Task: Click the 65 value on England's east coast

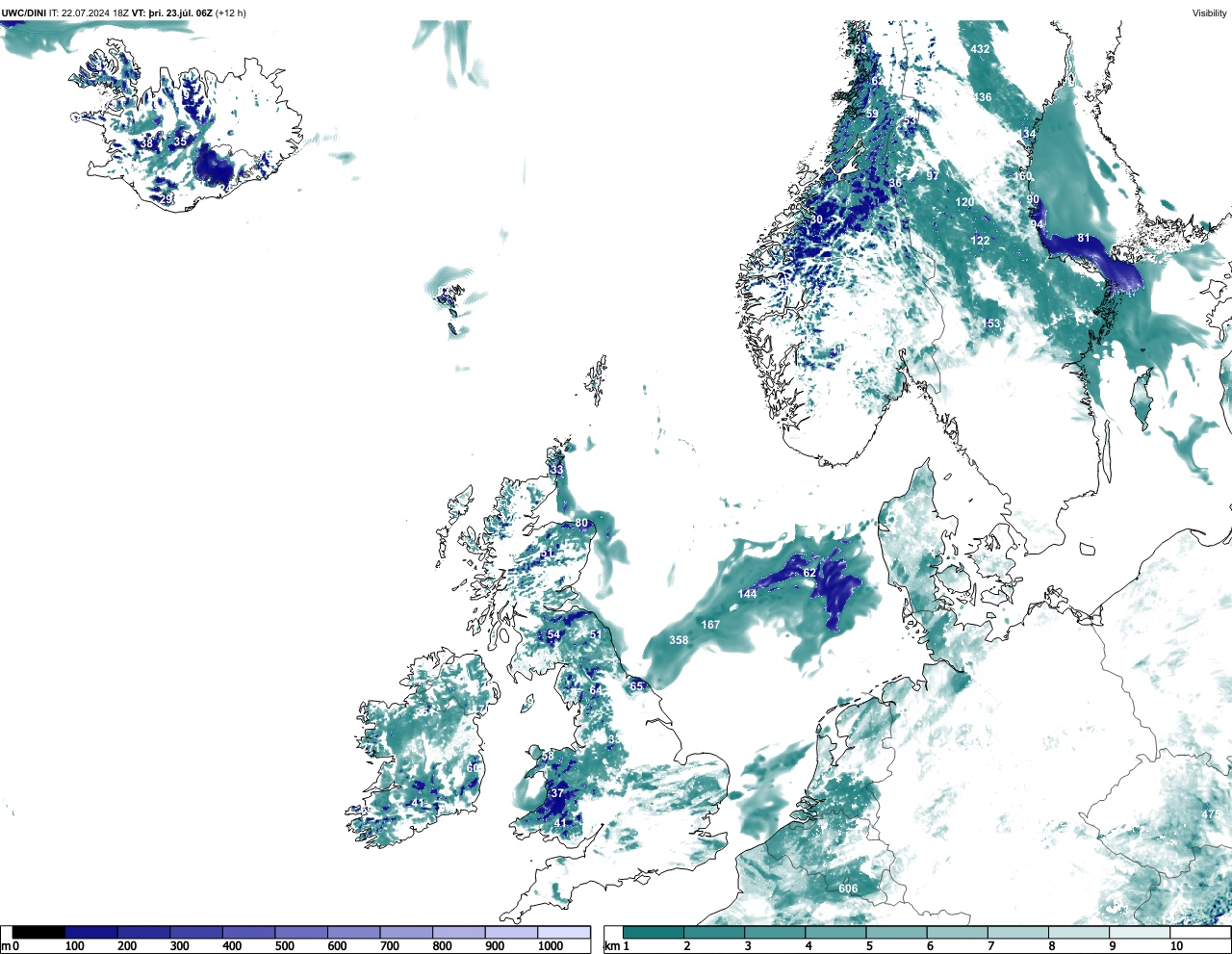Action: pos(636,686)
